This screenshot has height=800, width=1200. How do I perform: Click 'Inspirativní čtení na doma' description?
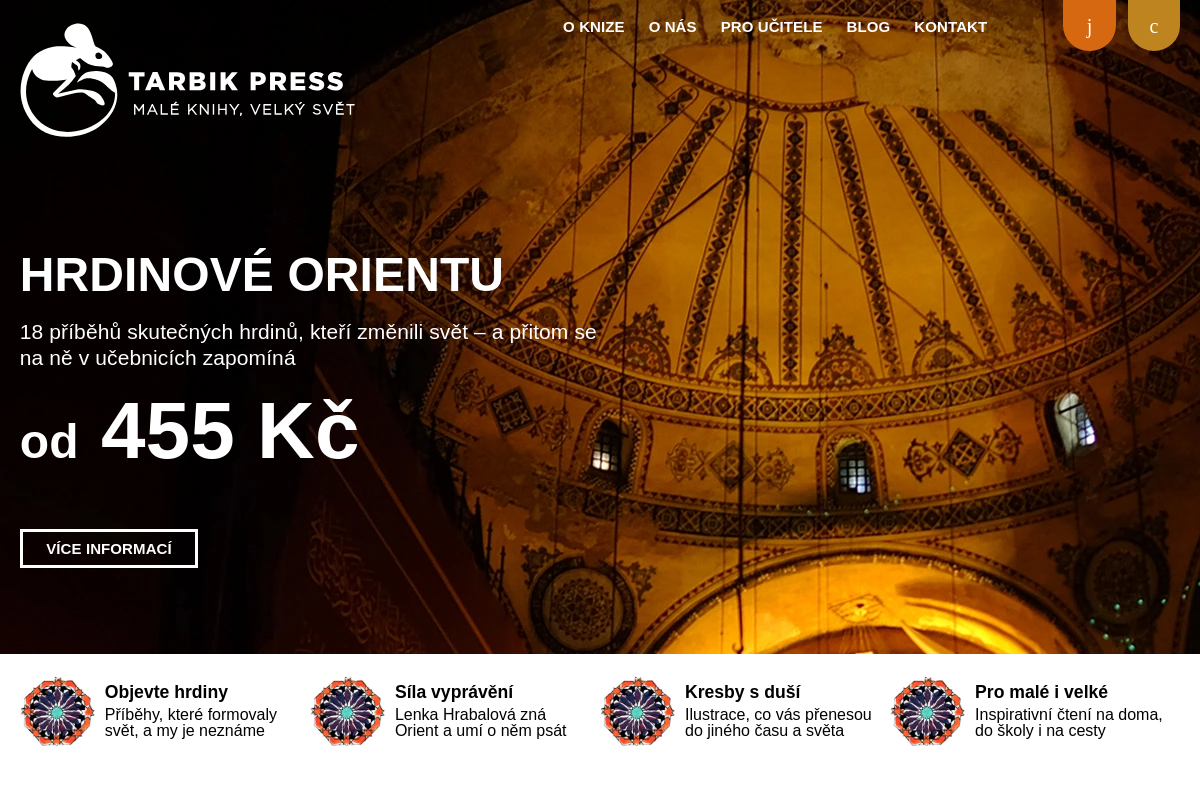(1068, 723)
